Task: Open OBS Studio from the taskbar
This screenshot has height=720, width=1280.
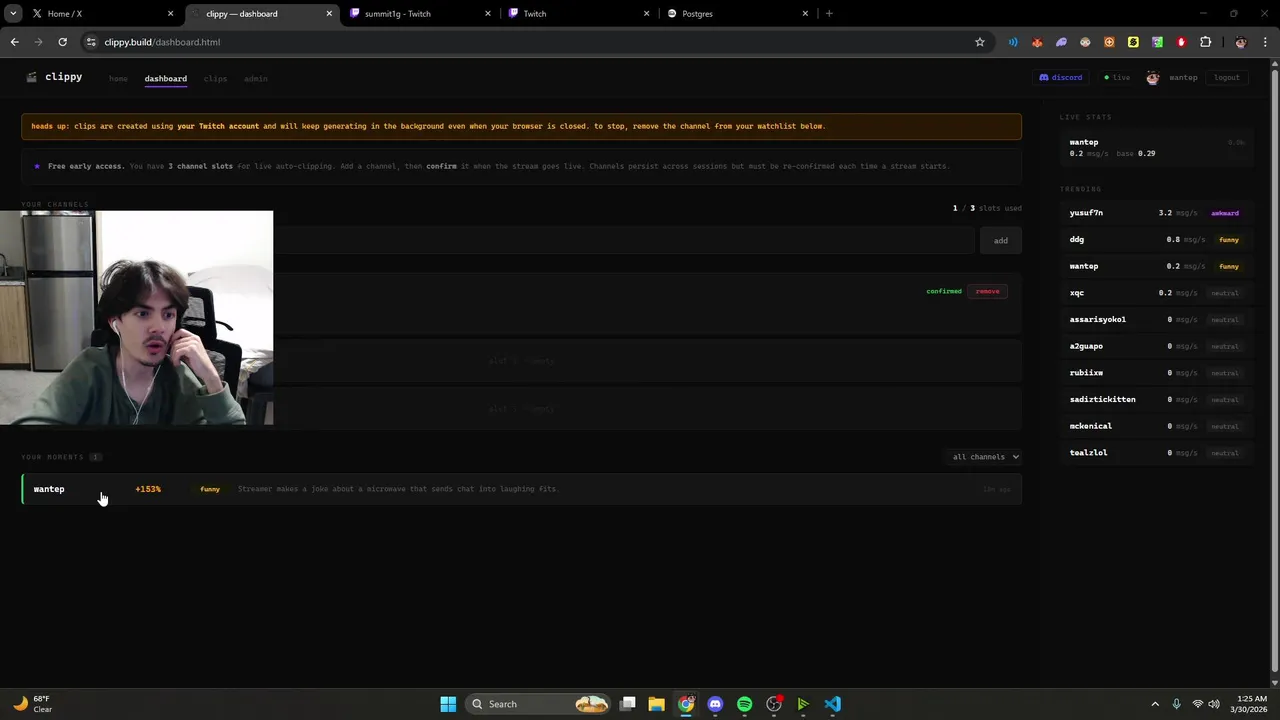Action: pos(773,704)
